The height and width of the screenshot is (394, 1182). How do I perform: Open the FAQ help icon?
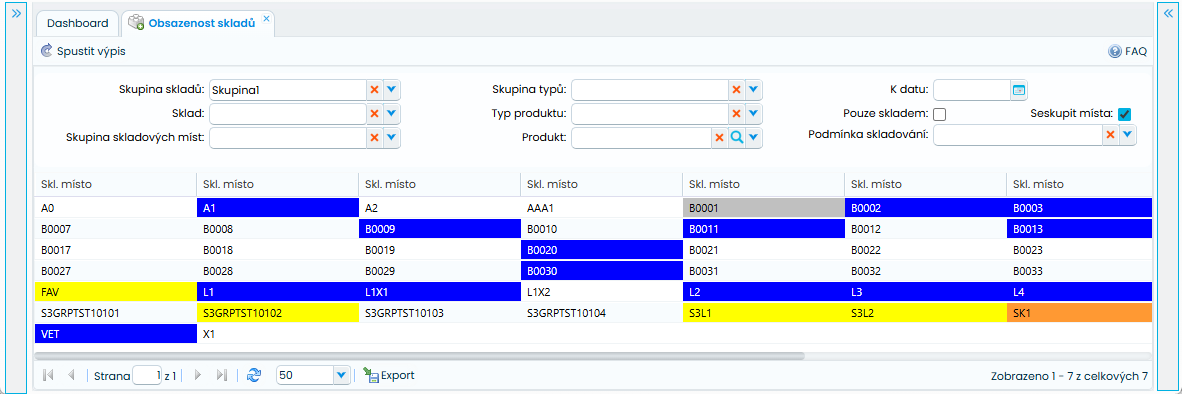[x=1114, y=51]
